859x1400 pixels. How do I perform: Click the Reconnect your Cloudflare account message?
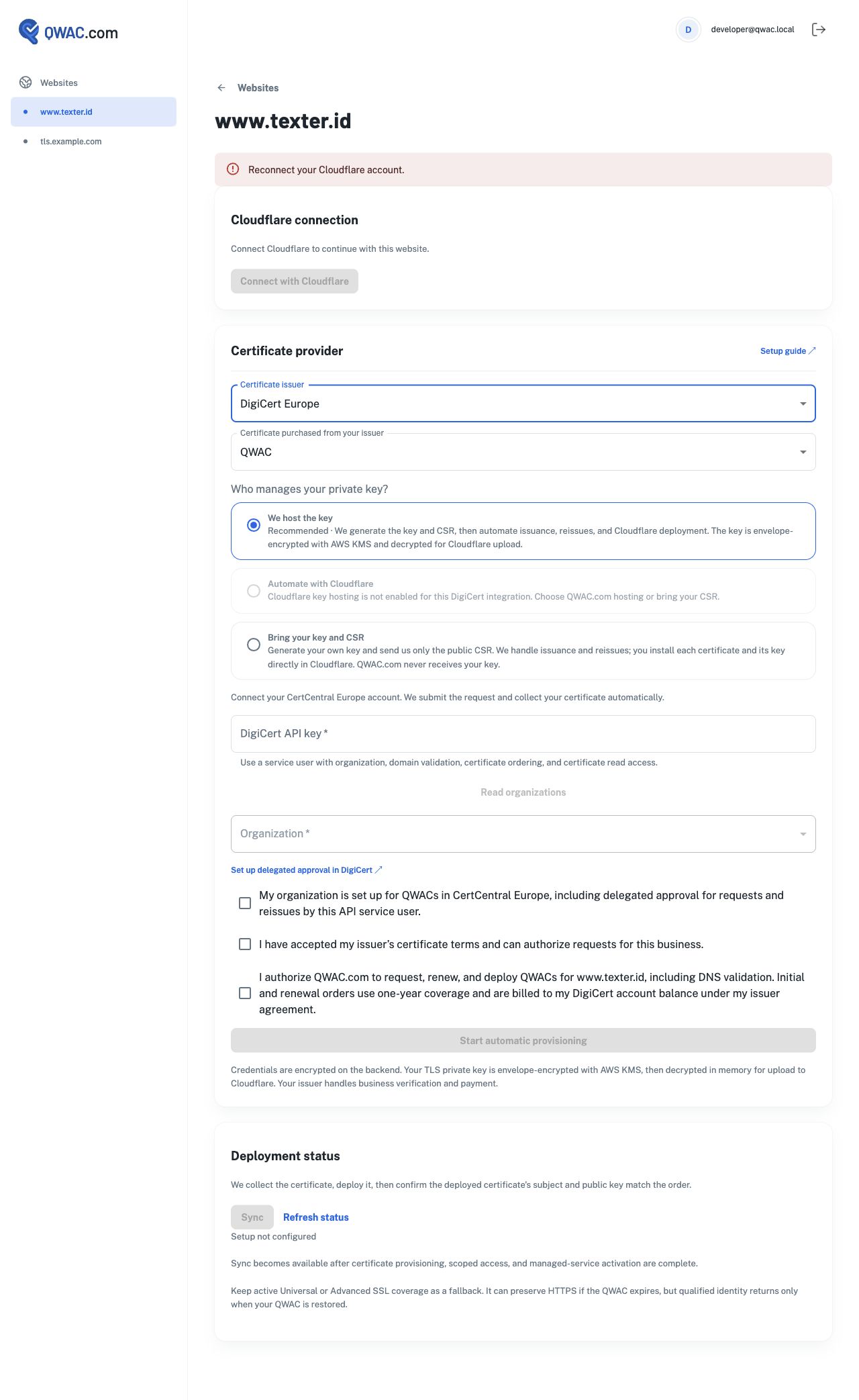pos(326,170)
